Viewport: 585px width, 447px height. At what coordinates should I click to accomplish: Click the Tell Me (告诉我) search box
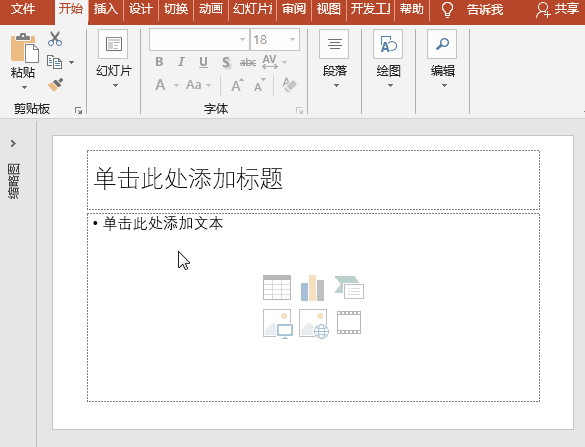click(x=485, y=9)
